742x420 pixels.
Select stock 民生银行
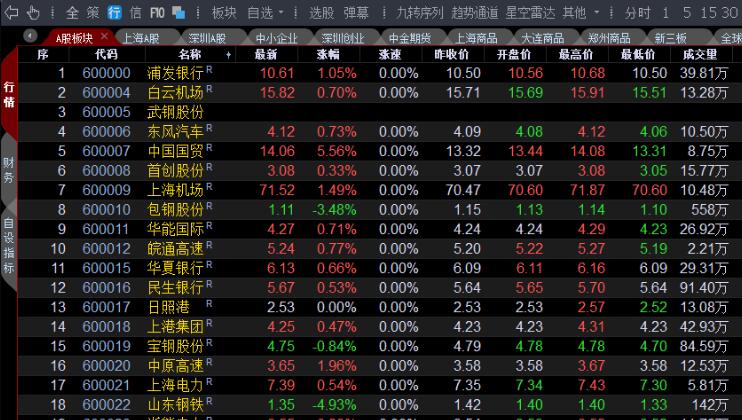(x=175, y=288)
